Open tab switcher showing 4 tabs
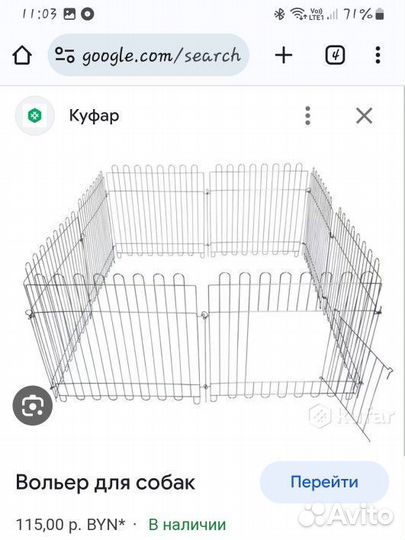This screenshot has height=540, width=405. 335,55
